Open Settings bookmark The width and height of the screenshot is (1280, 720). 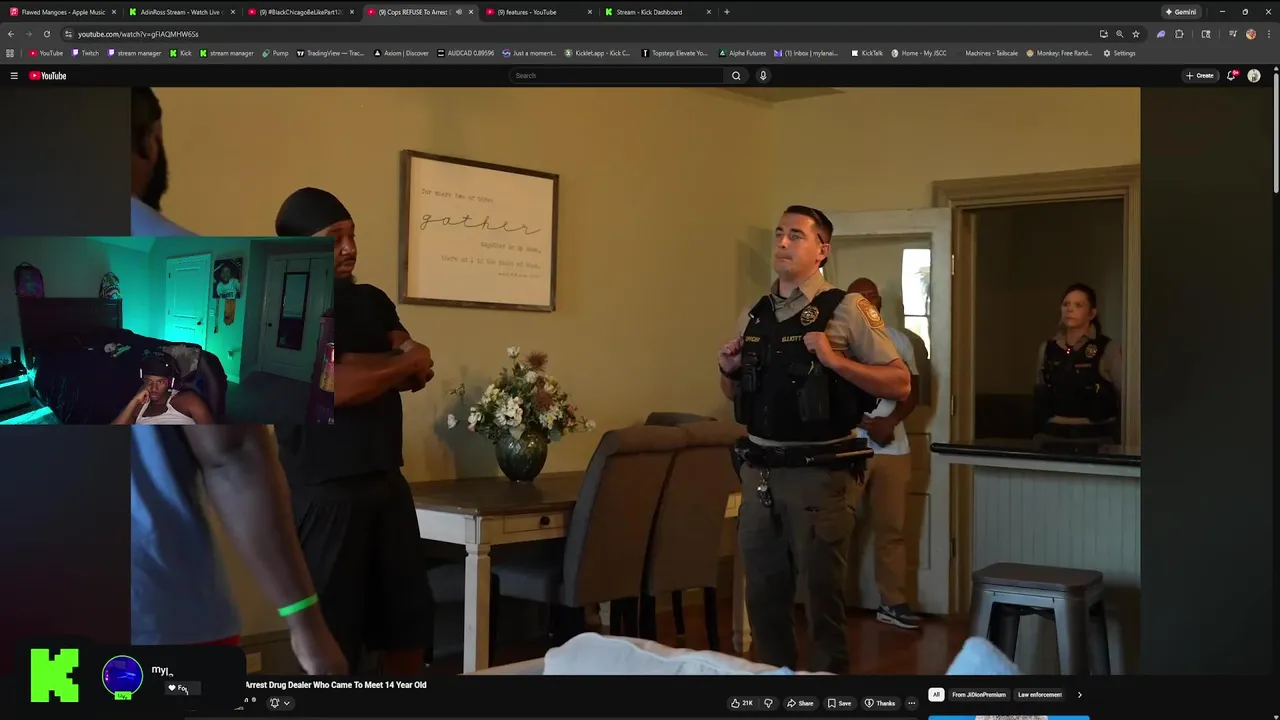pyautogui.click(x=1120, y=53)
